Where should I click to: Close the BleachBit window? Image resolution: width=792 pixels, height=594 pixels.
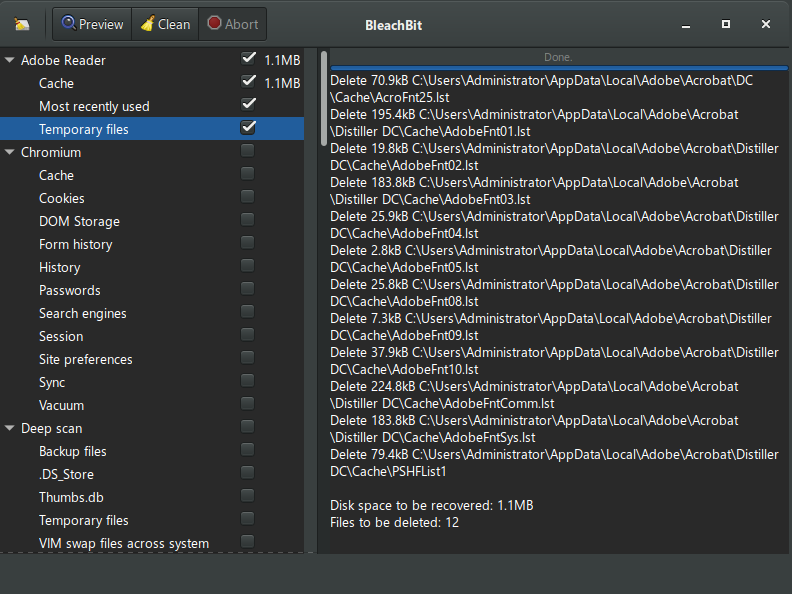click(766, 24)
